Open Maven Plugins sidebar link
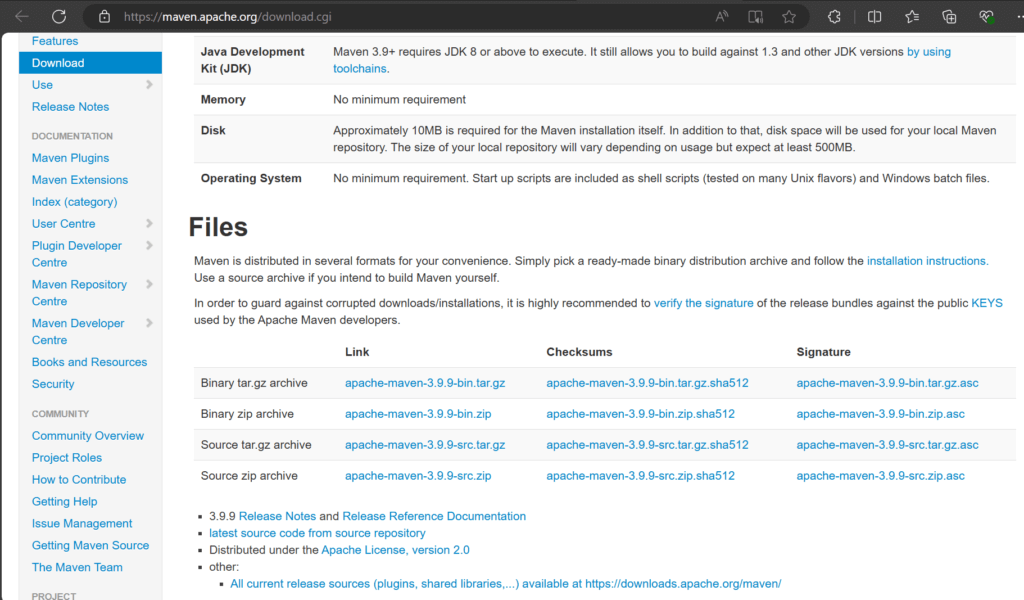This screenshot has height=600, width=1024. click(71, 158)
